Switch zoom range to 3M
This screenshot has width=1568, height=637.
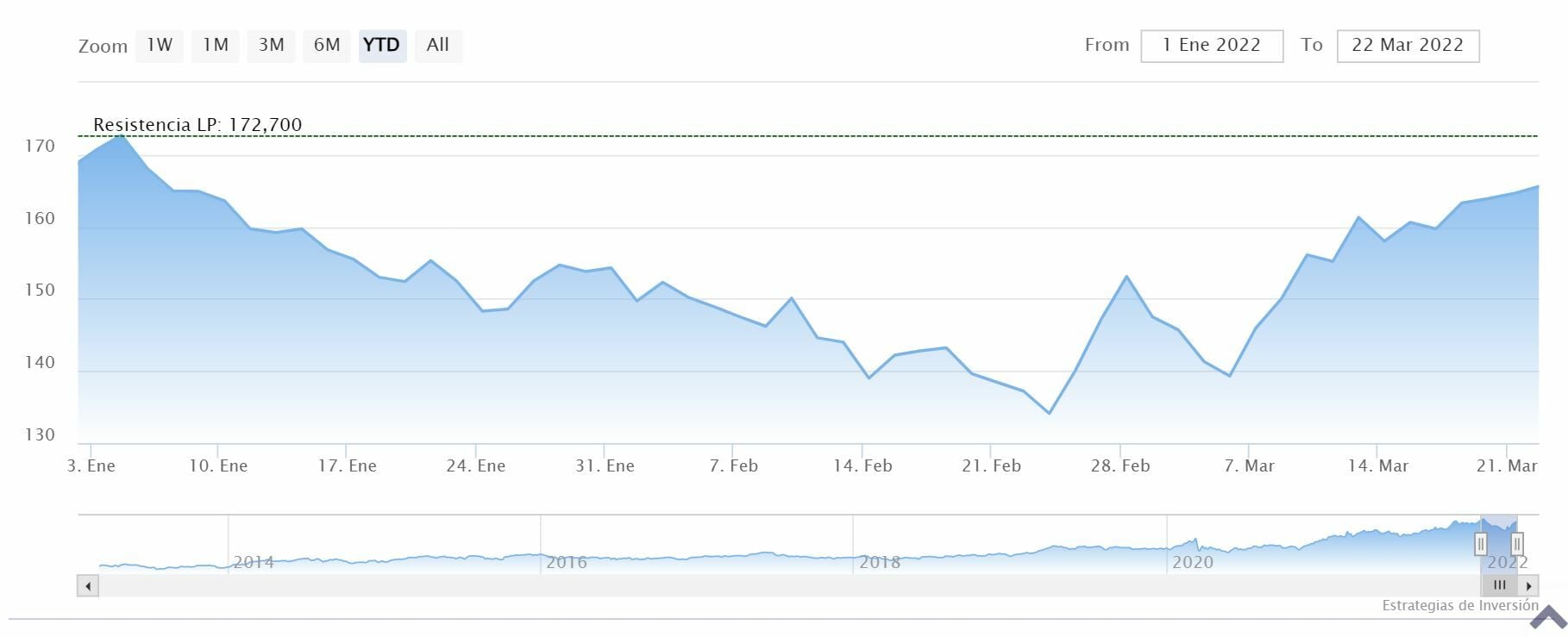pos(271,46)
